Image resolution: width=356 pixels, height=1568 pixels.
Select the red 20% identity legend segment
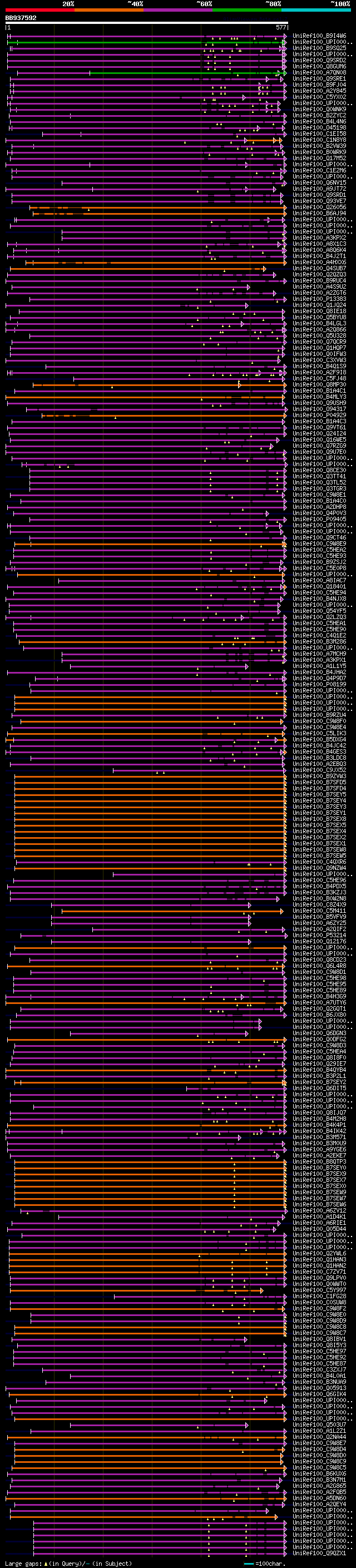[x=40, y=10]
